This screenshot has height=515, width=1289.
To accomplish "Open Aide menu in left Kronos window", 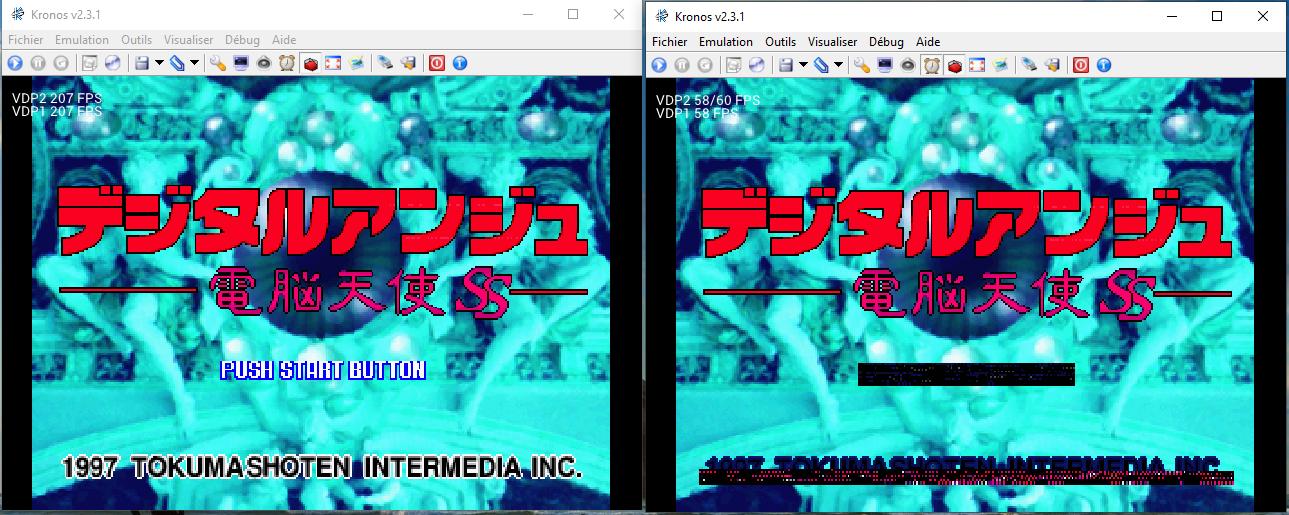I will [284, 40].
